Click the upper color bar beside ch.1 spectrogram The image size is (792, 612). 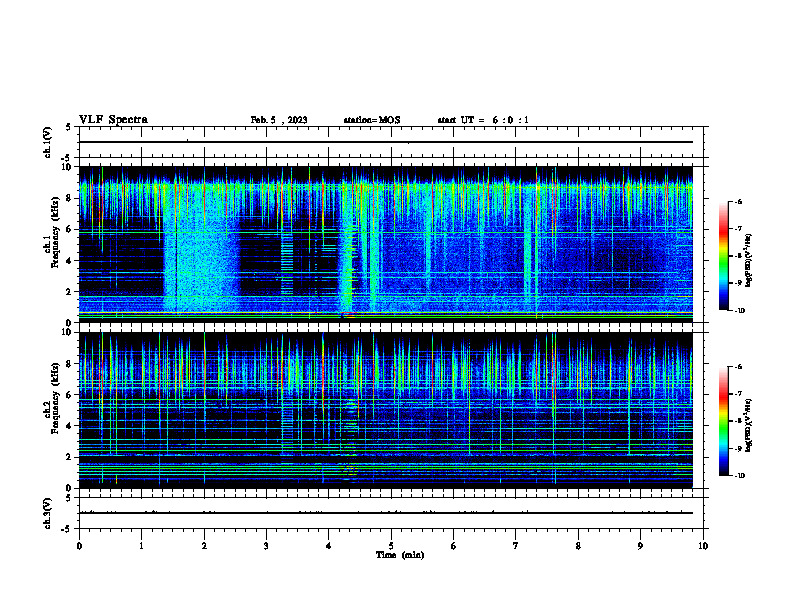(x=724, y=256)
